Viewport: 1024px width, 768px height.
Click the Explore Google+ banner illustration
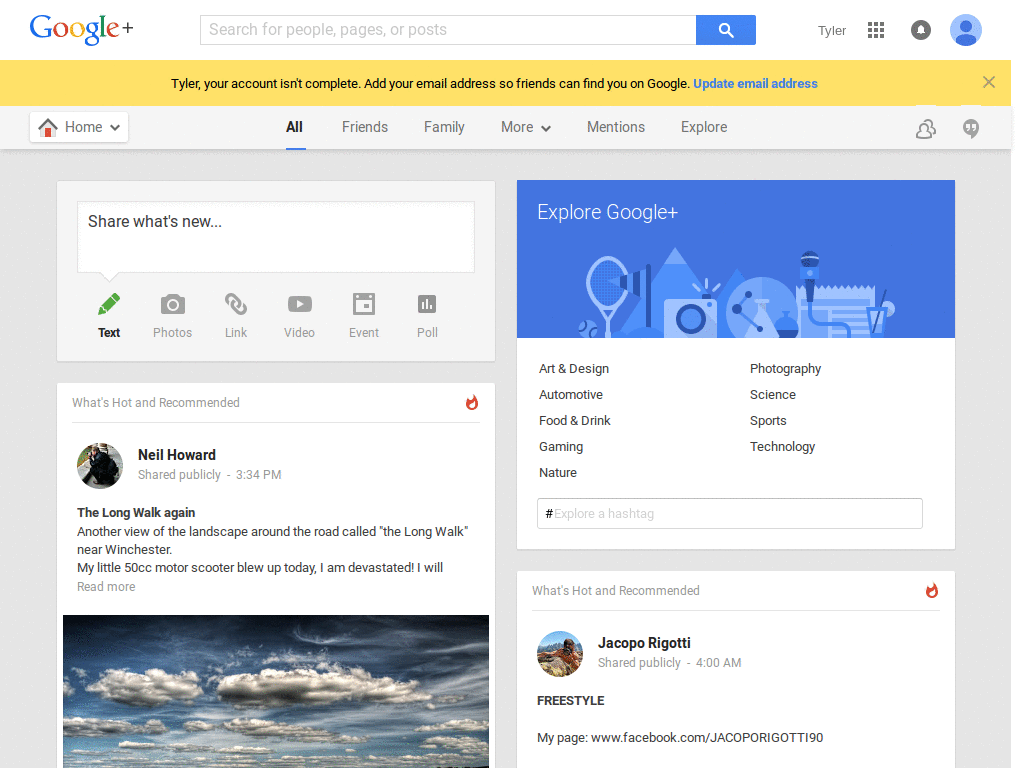click(x=736, y=292)
